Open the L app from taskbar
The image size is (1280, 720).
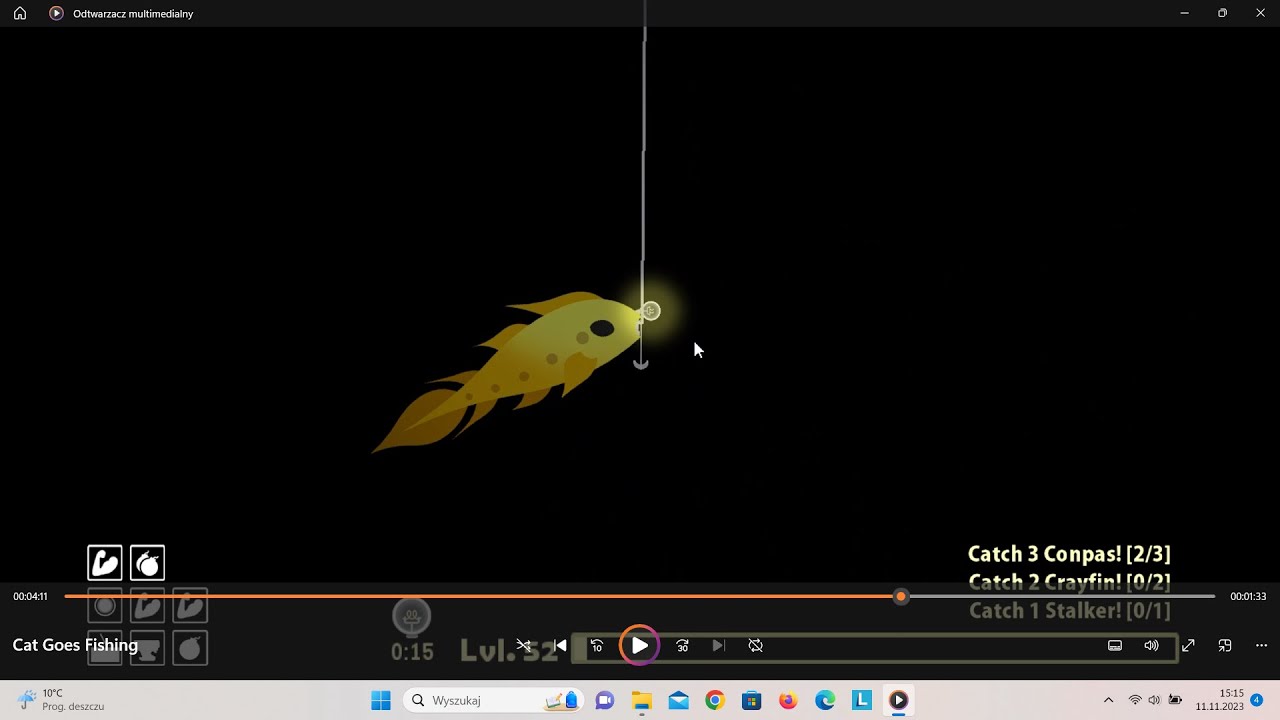(861, 700)
